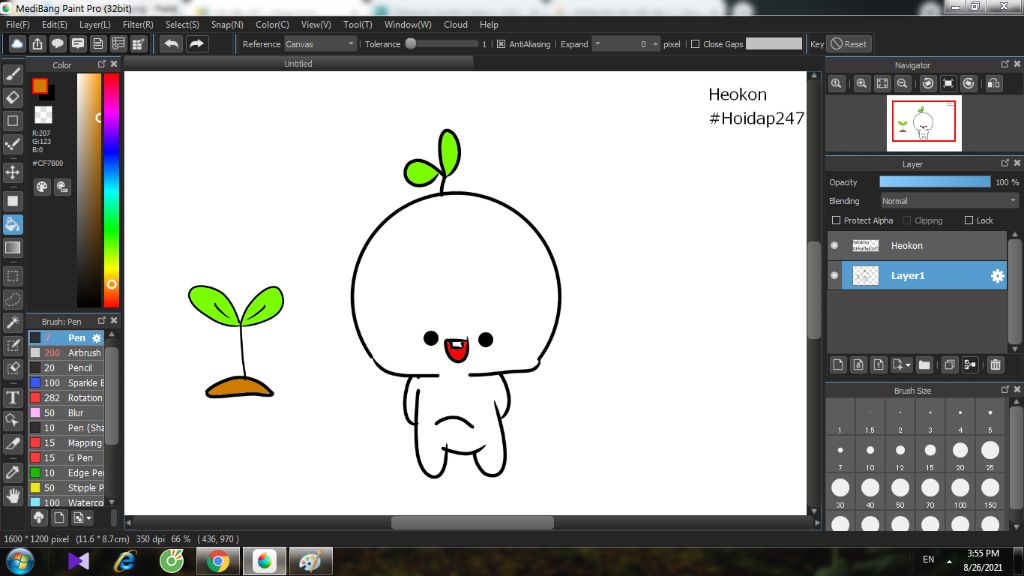Select the Pencil brush
This screenshot has height=576, width=1024.
click(67, 368)
